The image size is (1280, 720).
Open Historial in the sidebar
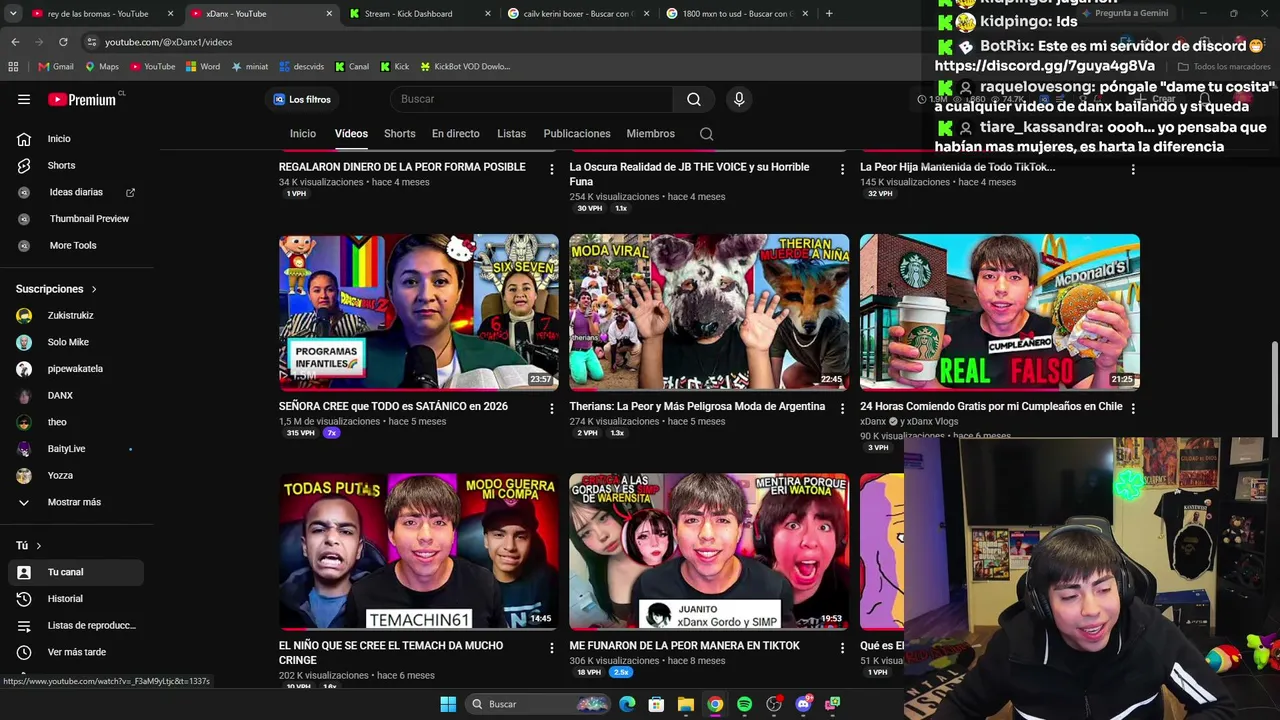(x=76, y=599)
